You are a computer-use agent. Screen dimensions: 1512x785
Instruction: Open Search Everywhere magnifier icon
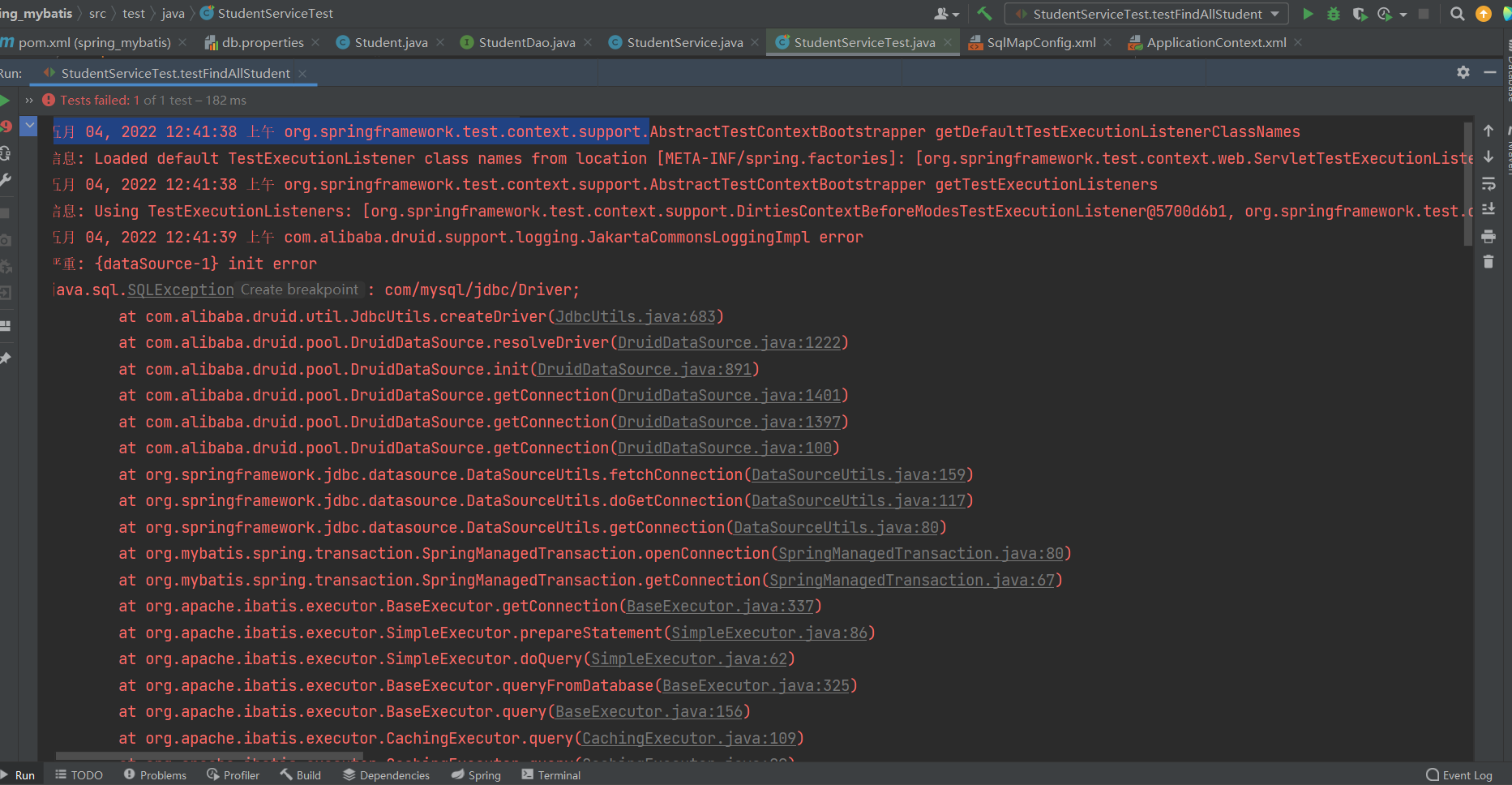[1457, 14]
